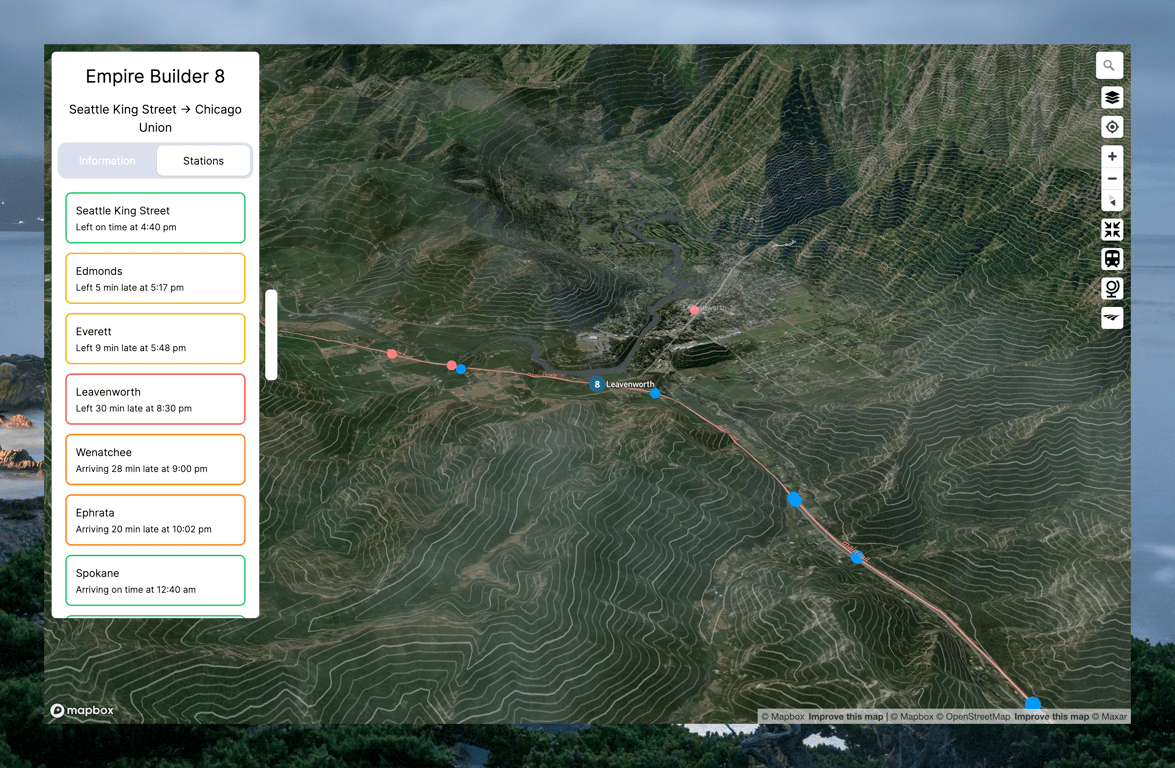
Task: Select the train 8 marker on map
Action: coord(596,384)
